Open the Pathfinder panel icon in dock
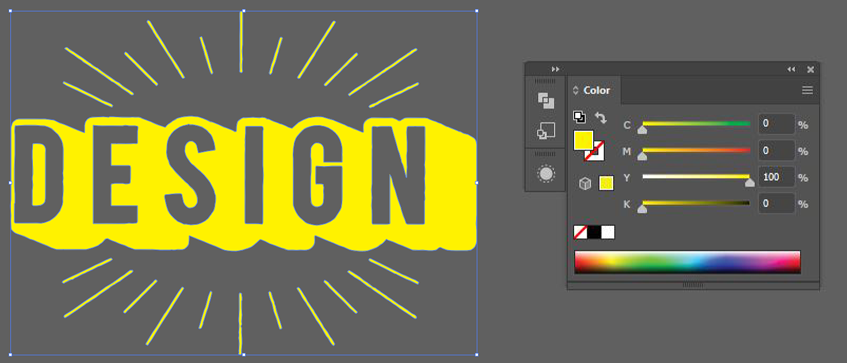This screenshot has width=847, height=363. pyautogui.click(x=546, y=100)
